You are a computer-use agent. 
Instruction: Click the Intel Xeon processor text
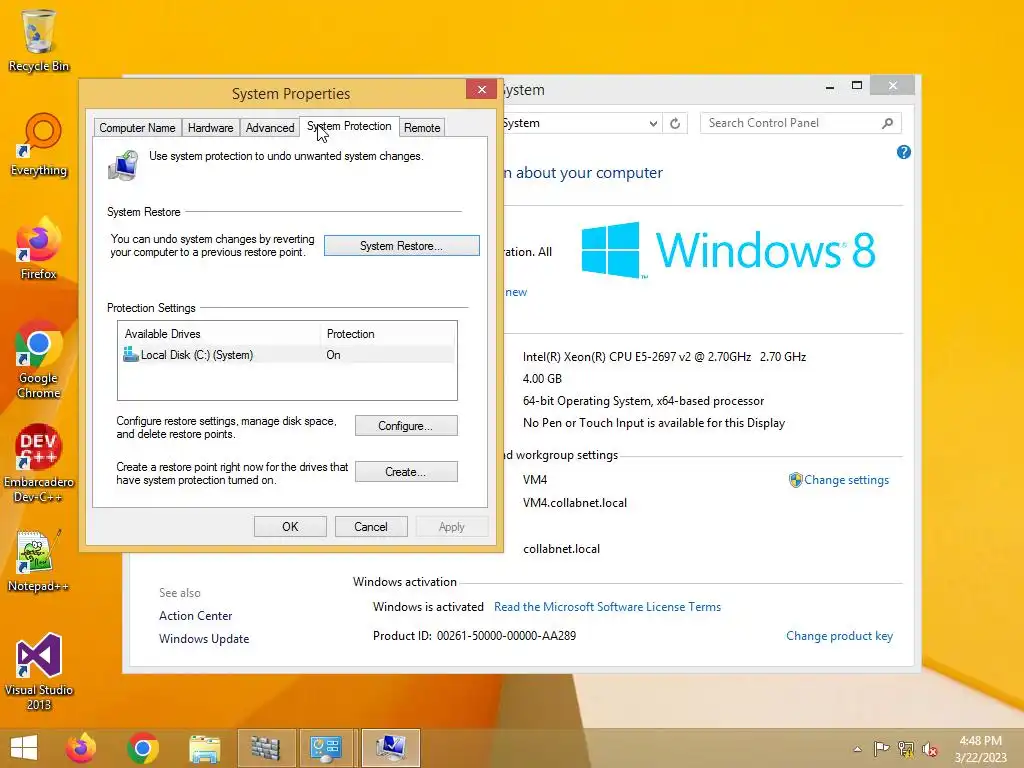pyautogui.click(x=664, y=357)
